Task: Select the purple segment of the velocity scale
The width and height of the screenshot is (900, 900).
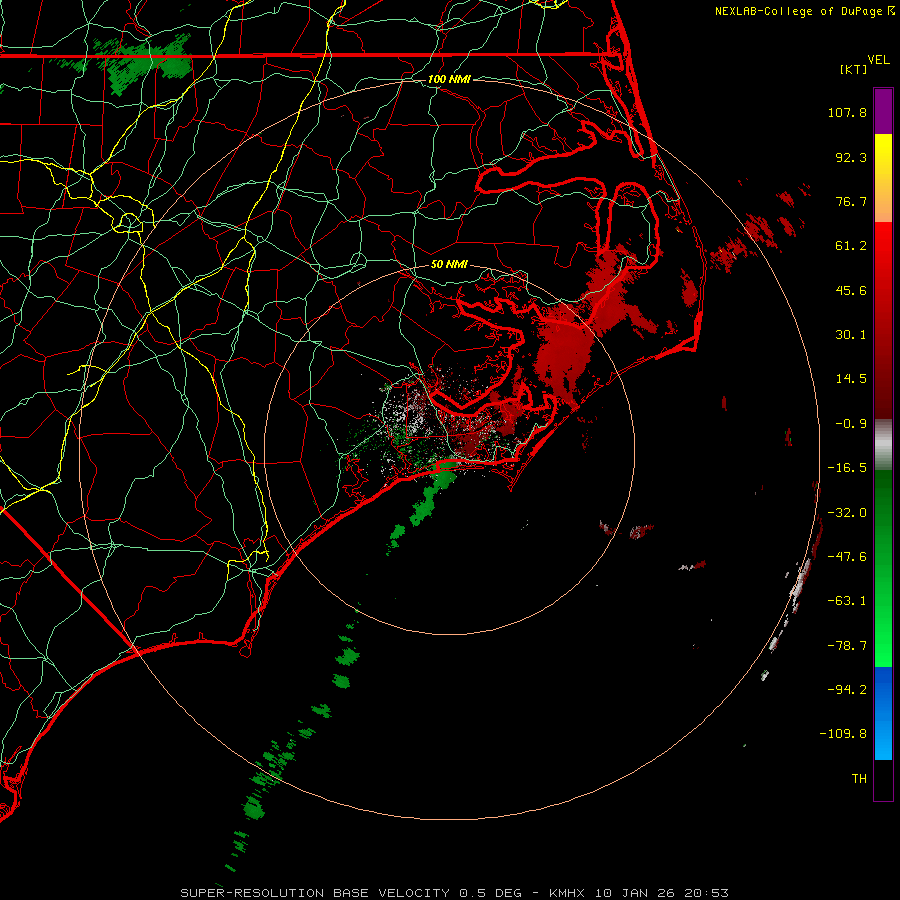Action: coord(883,111)
